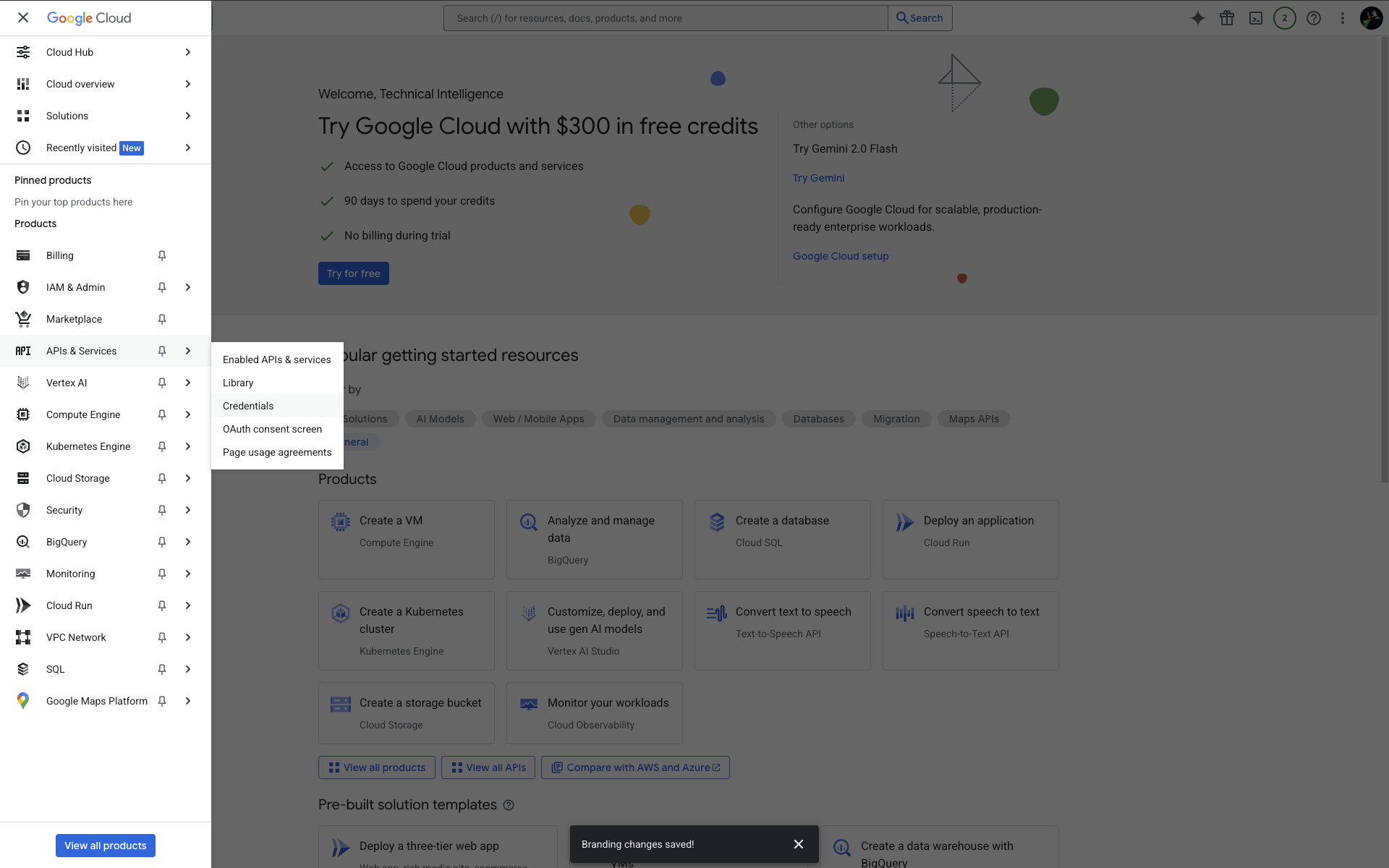The image size is (1389, 868).
Task: Open the help question mark icon
Action: point(1314,18)
